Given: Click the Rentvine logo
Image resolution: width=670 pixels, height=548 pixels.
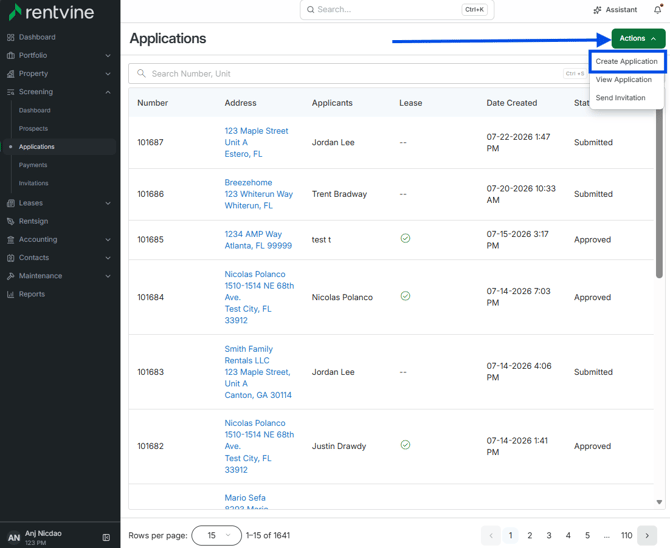Looking at the screenshot, I should [x=51, y=12].
